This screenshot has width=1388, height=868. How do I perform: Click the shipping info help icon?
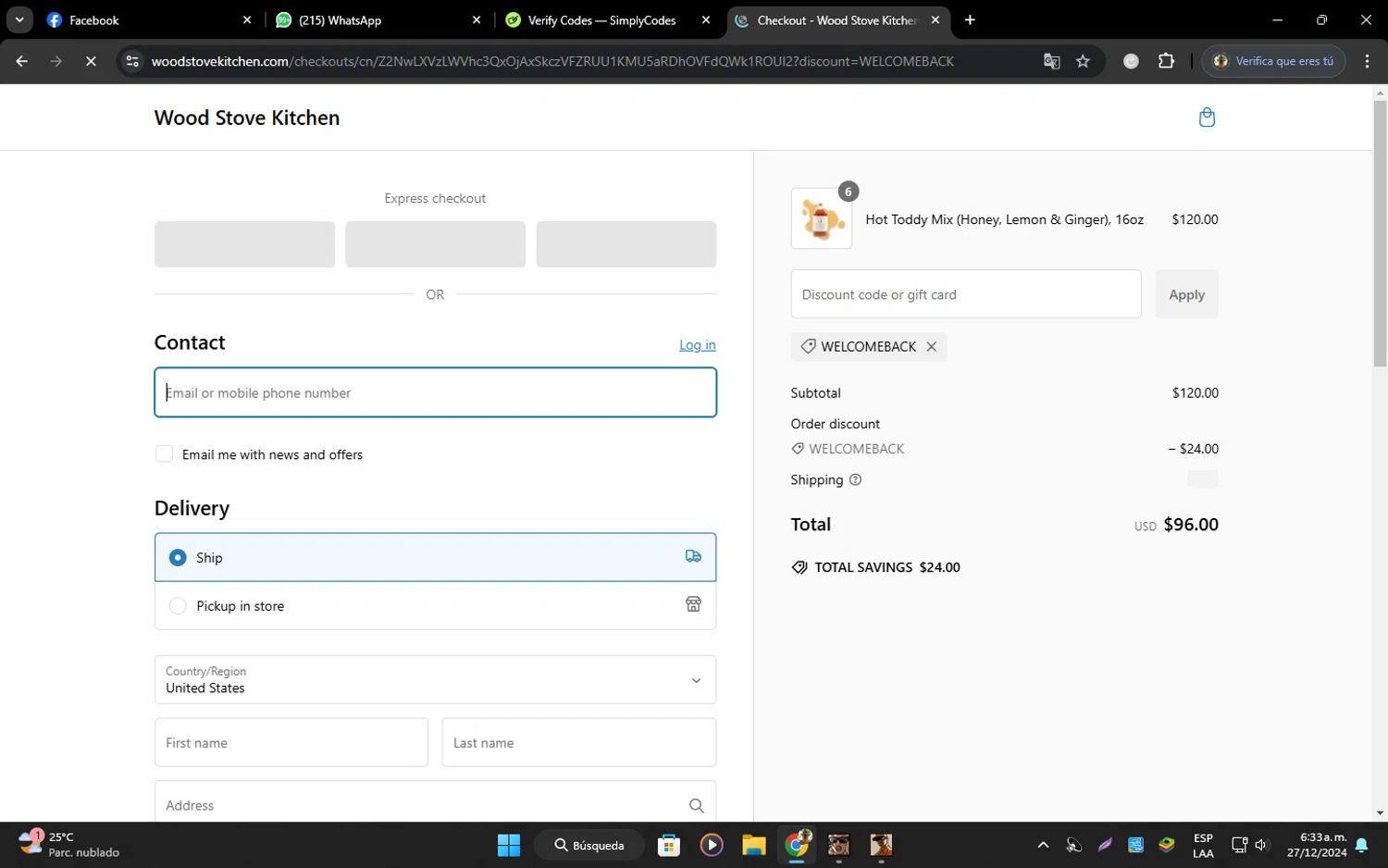pyautogui.click(x=855, y=480)
